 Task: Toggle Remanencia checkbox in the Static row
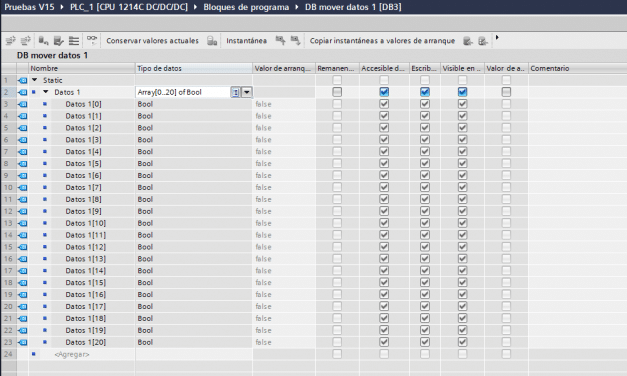pos(337,80)
